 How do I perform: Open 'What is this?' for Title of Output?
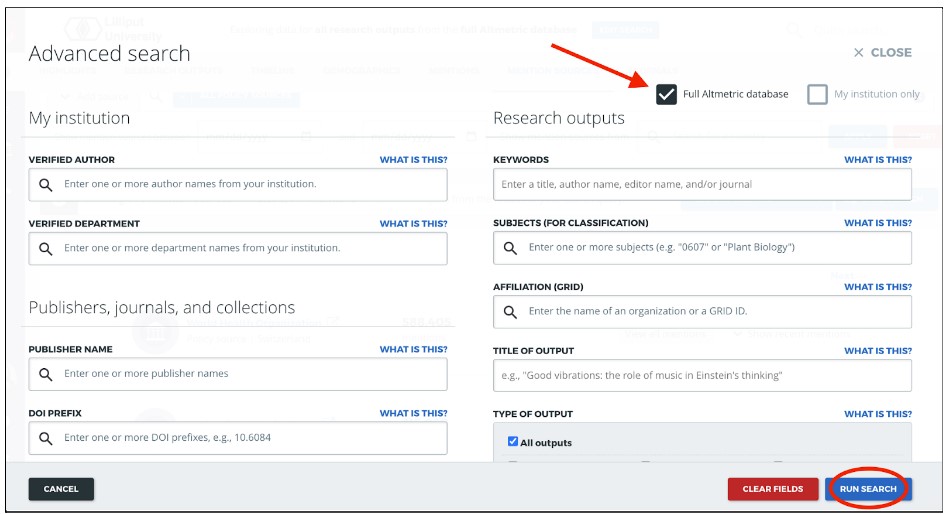pos(878,351)
